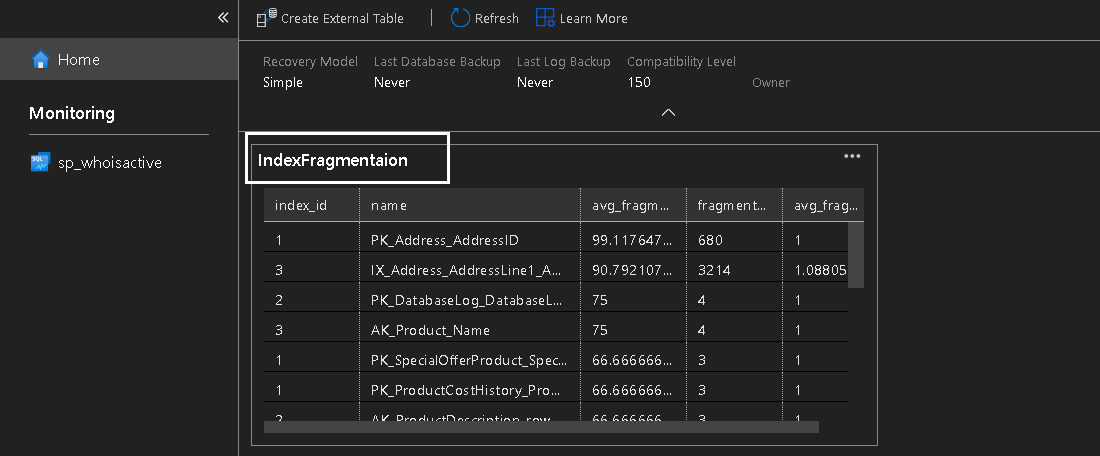Click the Create External Table icon
The height and width of the screenshot is (456, 1100).
click(x=266, y=18)
